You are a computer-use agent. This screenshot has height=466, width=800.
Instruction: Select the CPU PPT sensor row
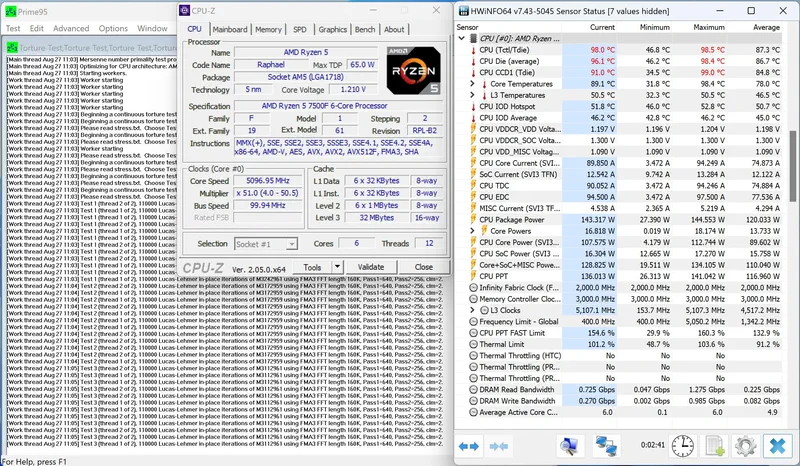click(x=618, y=276)
